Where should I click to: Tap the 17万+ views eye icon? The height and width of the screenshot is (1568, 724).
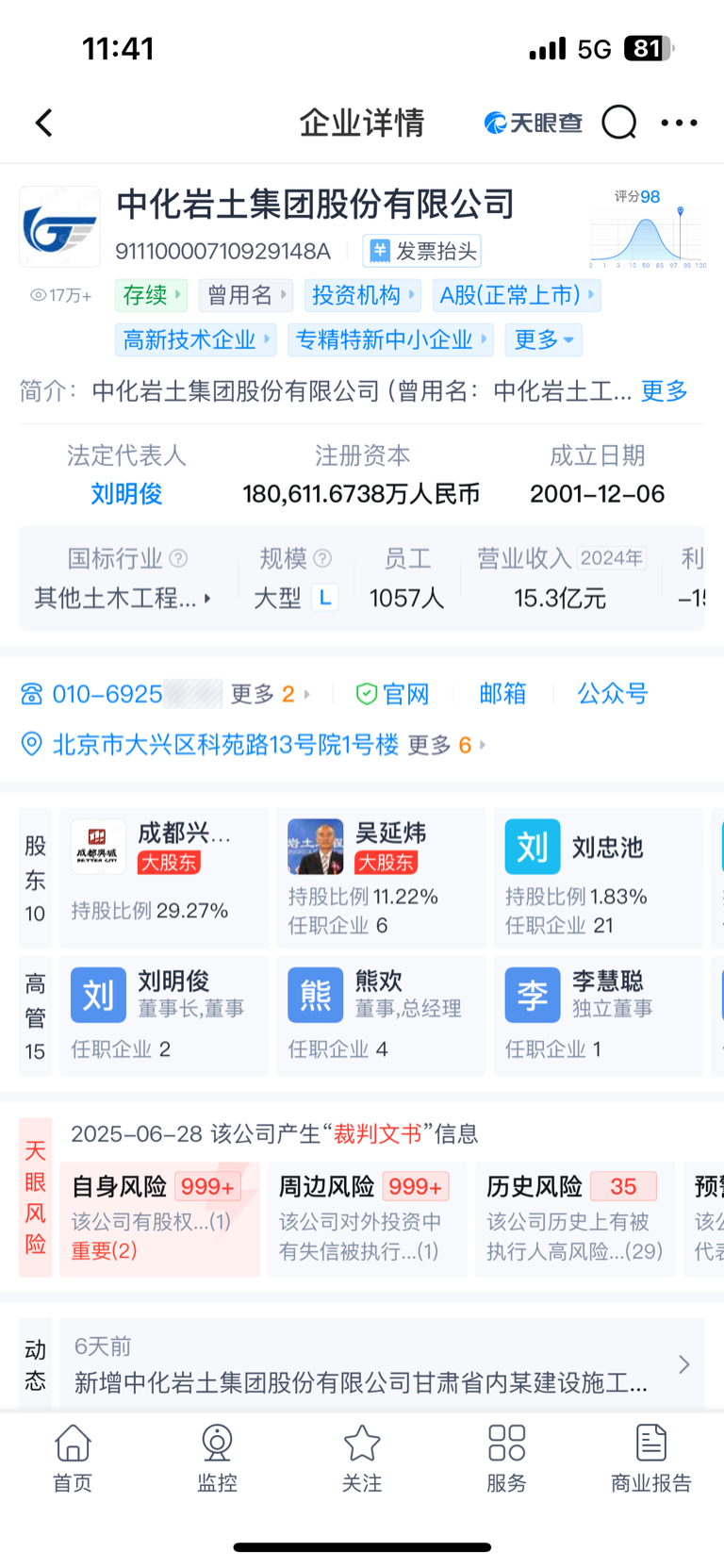[39, 295]
